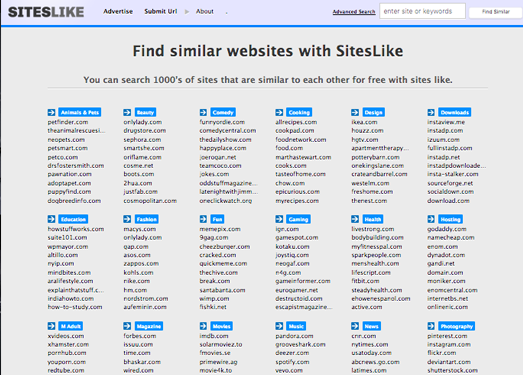Screen dimensions: 523x375
Task: Follow the ikea.com link
Action: [364, 122]
